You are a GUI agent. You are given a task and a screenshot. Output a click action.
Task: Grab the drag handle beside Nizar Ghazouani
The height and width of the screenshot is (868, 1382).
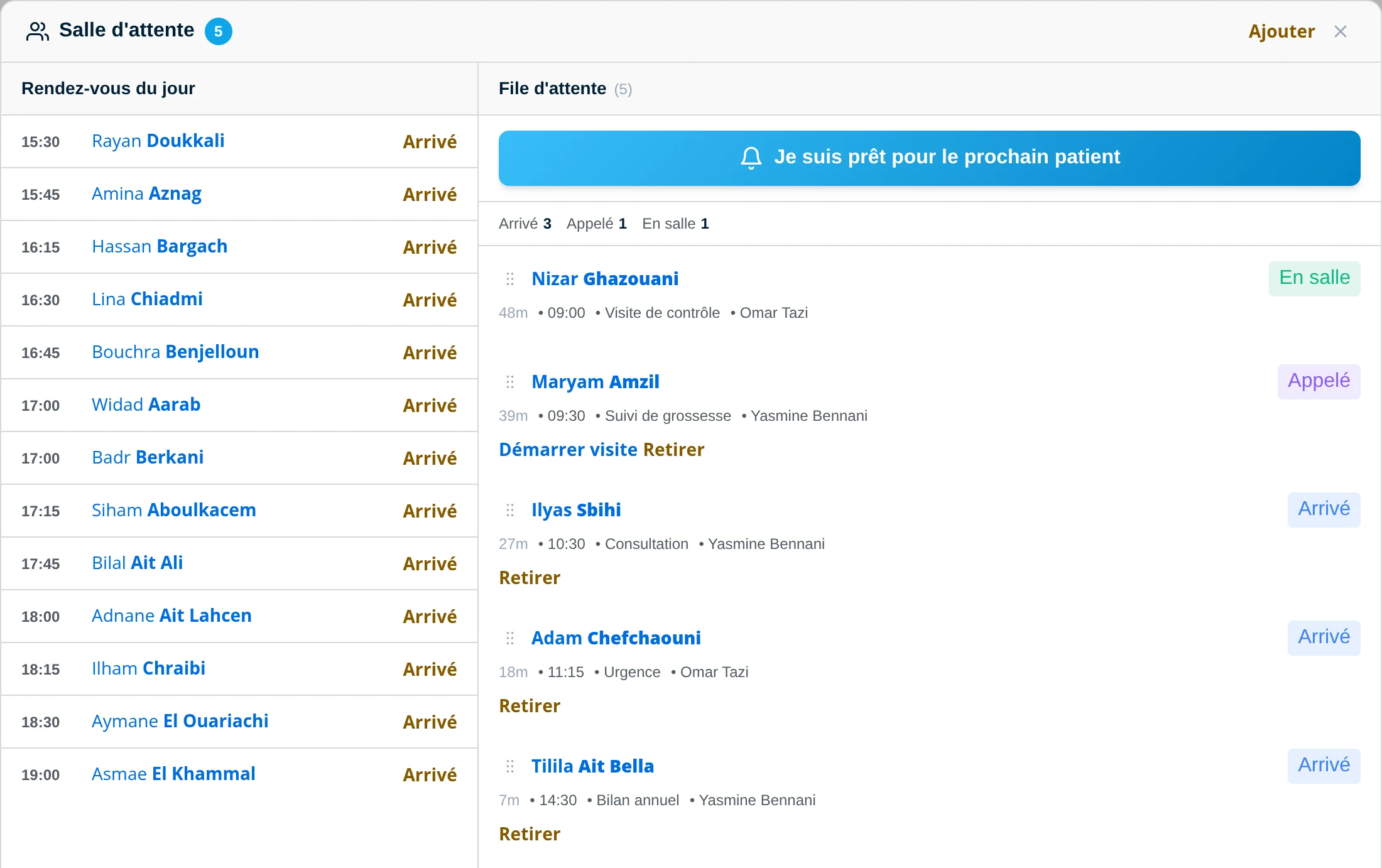pyautogui.click(x=510, y=279)
